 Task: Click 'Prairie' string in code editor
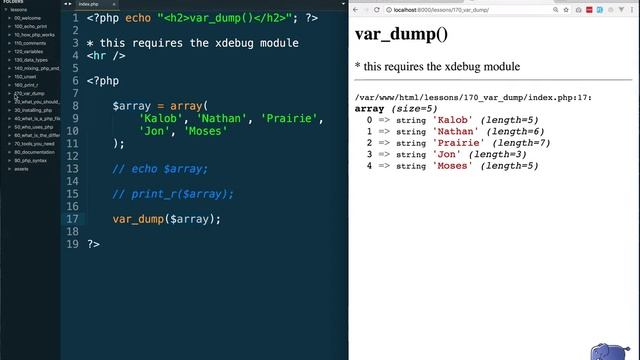click(289, 119)
